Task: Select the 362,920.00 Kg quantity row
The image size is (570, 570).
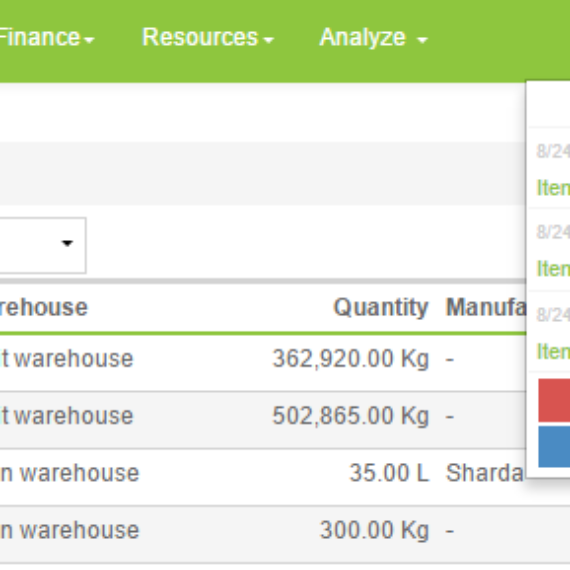Action: coord(263,359)
